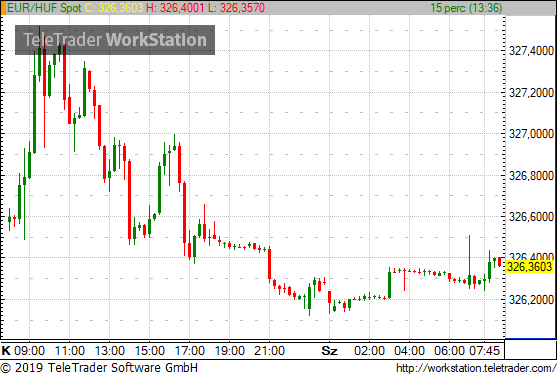Image resolution: width=557 pixels, height=377 pixels.
Task: Click the closing price C: 326,3603 value
Action: pos(114,7)
